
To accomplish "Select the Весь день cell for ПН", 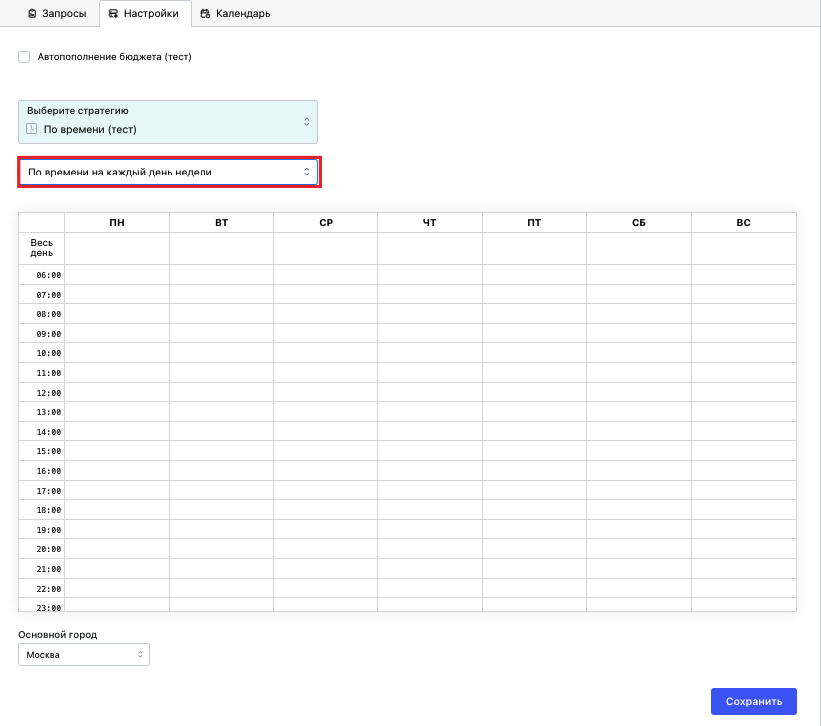I will tap(117, 249).
